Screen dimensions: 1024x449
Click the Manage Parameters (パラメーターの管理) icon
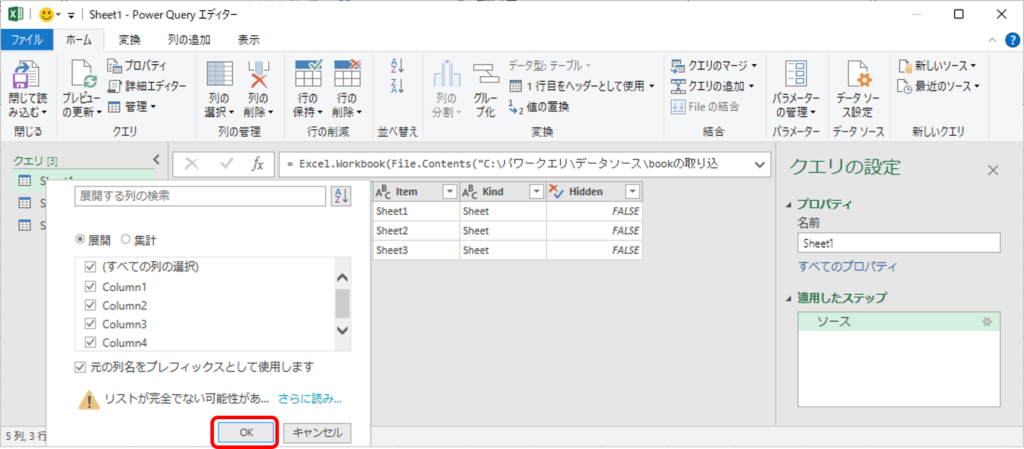795,75
